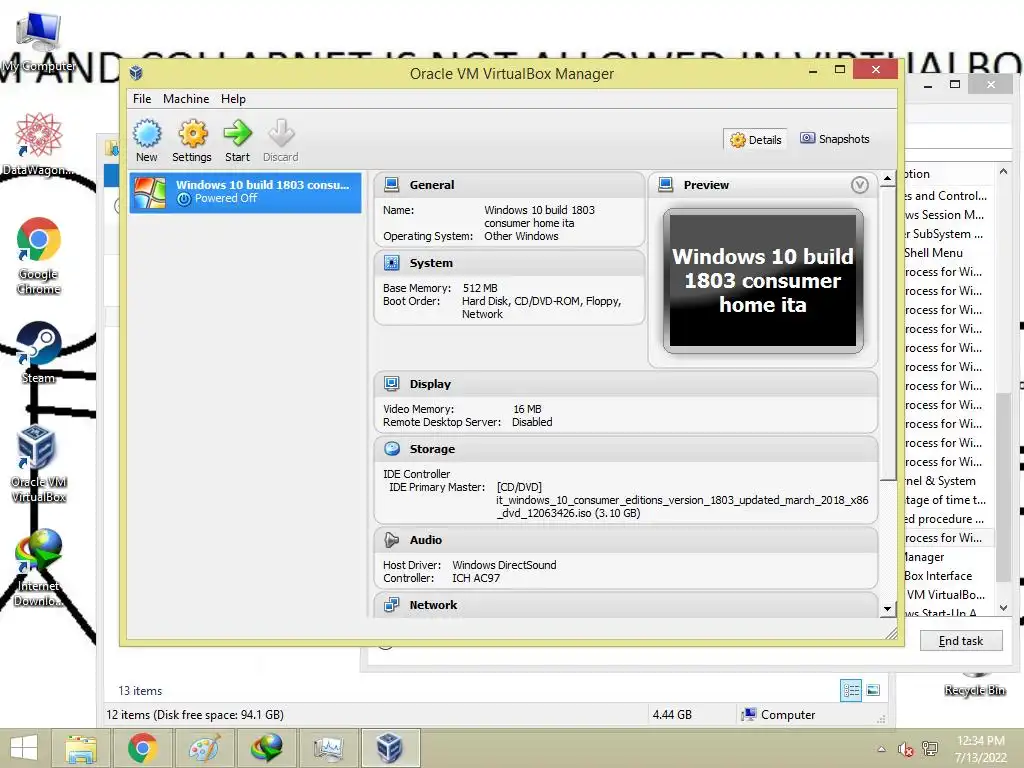Click the VM preview thumbnail
Image resolution: width=1024 pixels, height=768 pixels.
pos(763,281)
